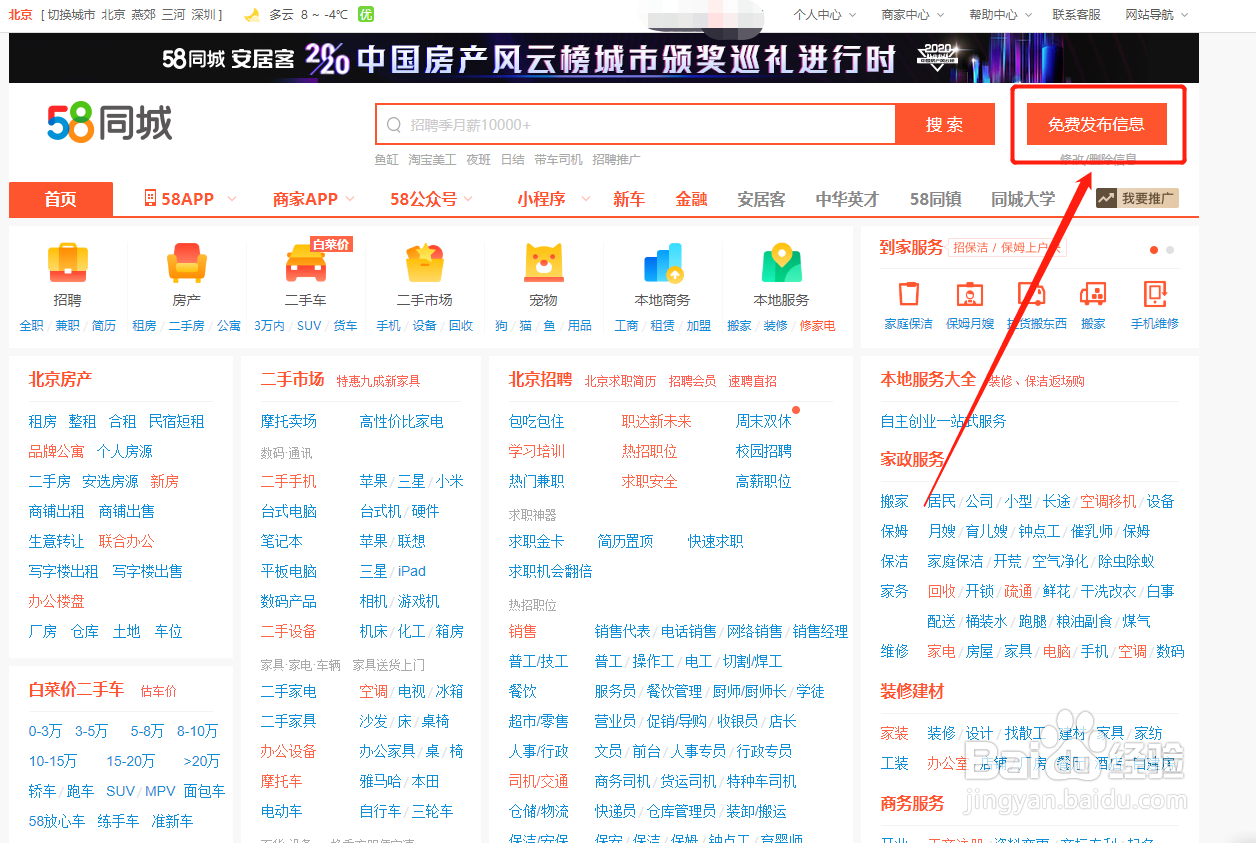
Task: Open the 新车 nav item
Action: tap(629, 199)
